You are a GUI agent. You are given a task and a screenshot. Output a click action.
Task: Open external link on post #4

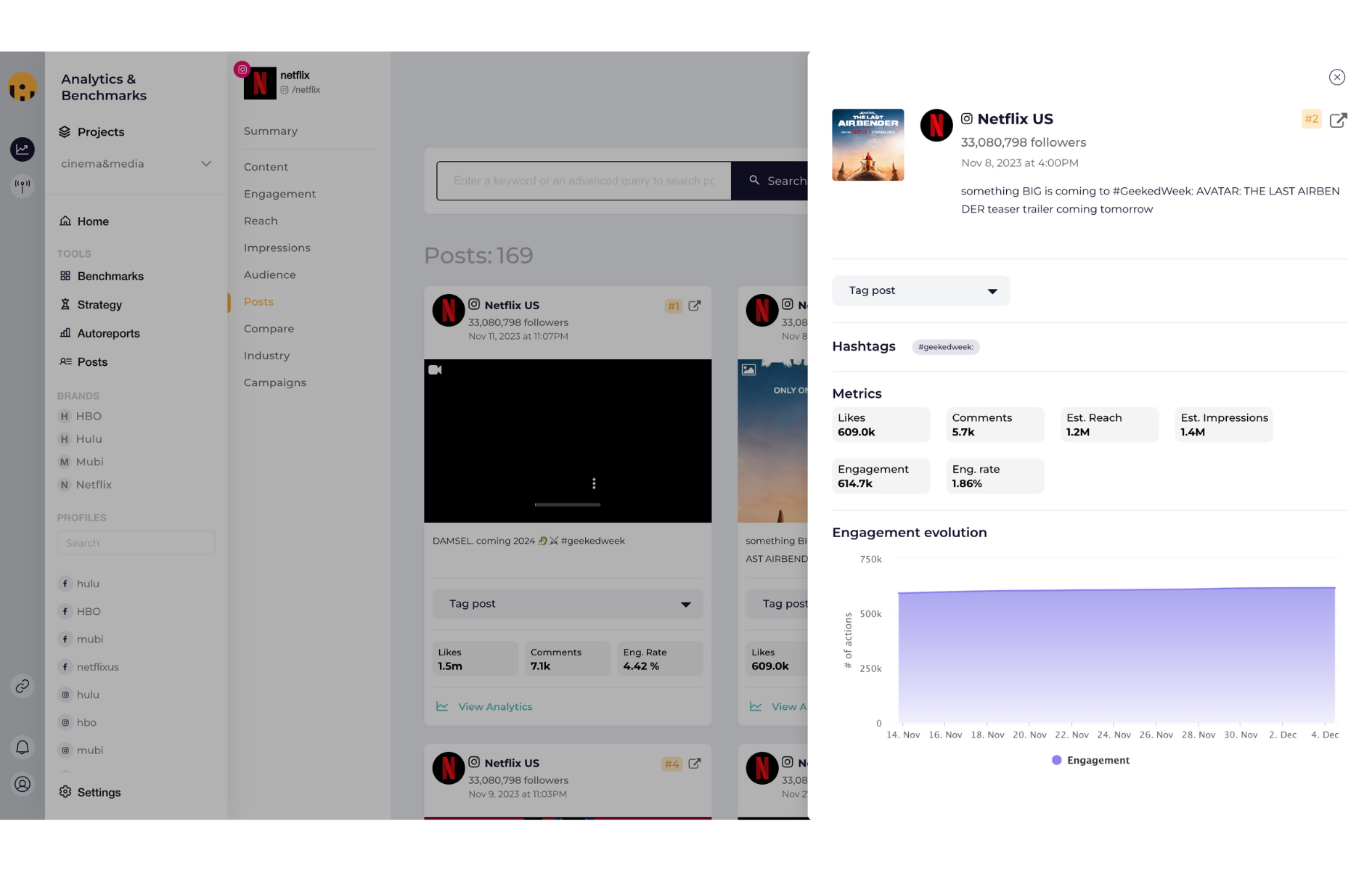pos(695,764)
